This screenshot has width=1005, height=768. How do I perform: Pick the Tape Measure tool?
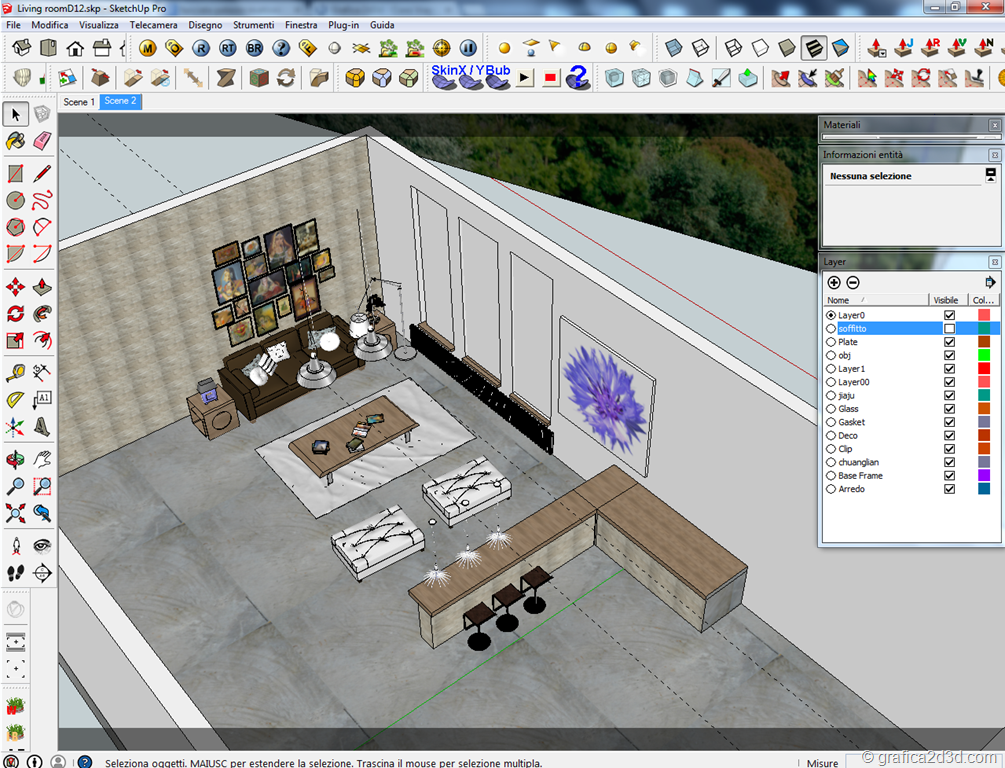15,372
